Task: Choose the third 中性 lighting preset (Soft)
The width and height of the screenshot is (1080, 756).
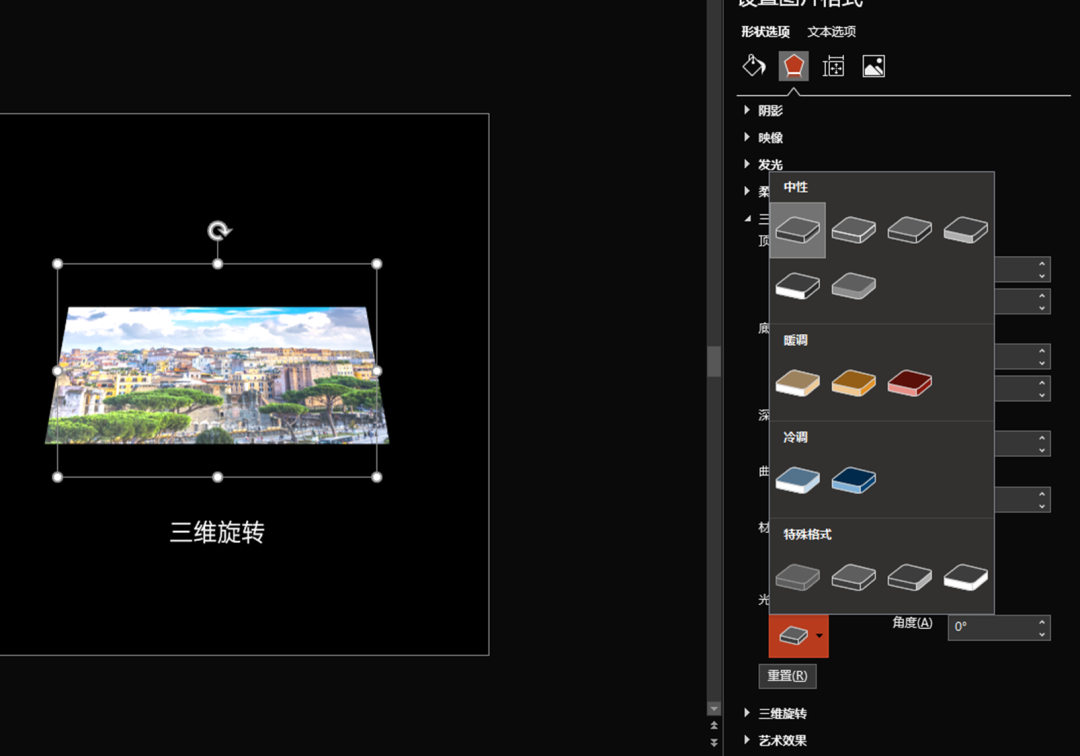Action: tap(909, 230)
